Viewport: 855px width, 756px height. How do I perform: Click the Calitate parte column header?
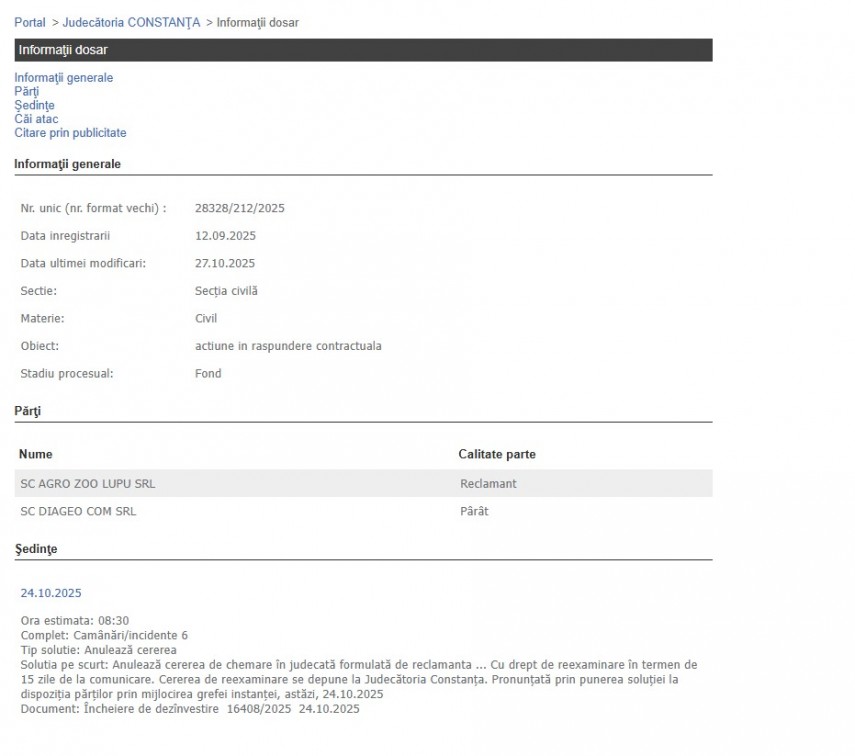[497, 454]
